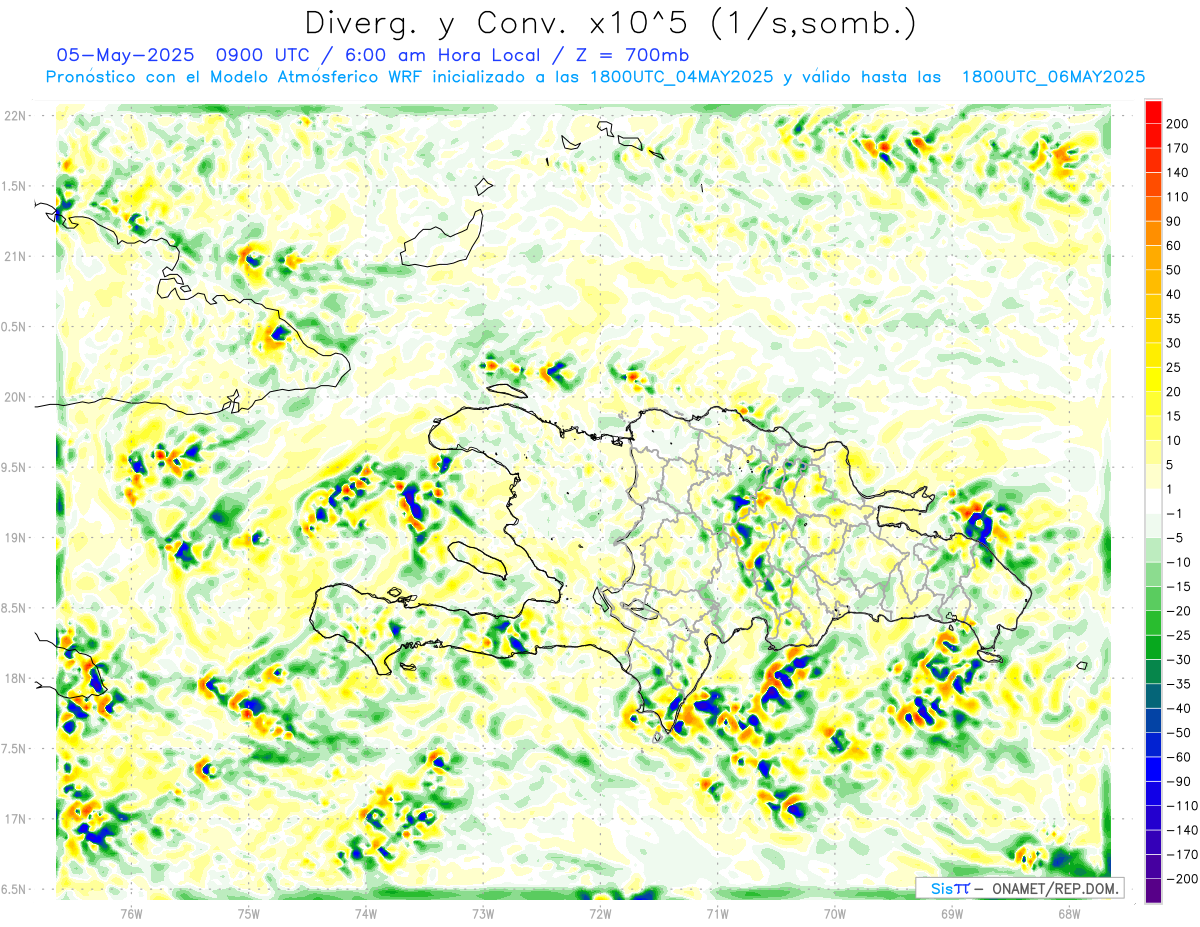Click the '68W' longitude label
Image resolution: width=1200 pixels, height=927 pixels.
tap(1068, 914)
